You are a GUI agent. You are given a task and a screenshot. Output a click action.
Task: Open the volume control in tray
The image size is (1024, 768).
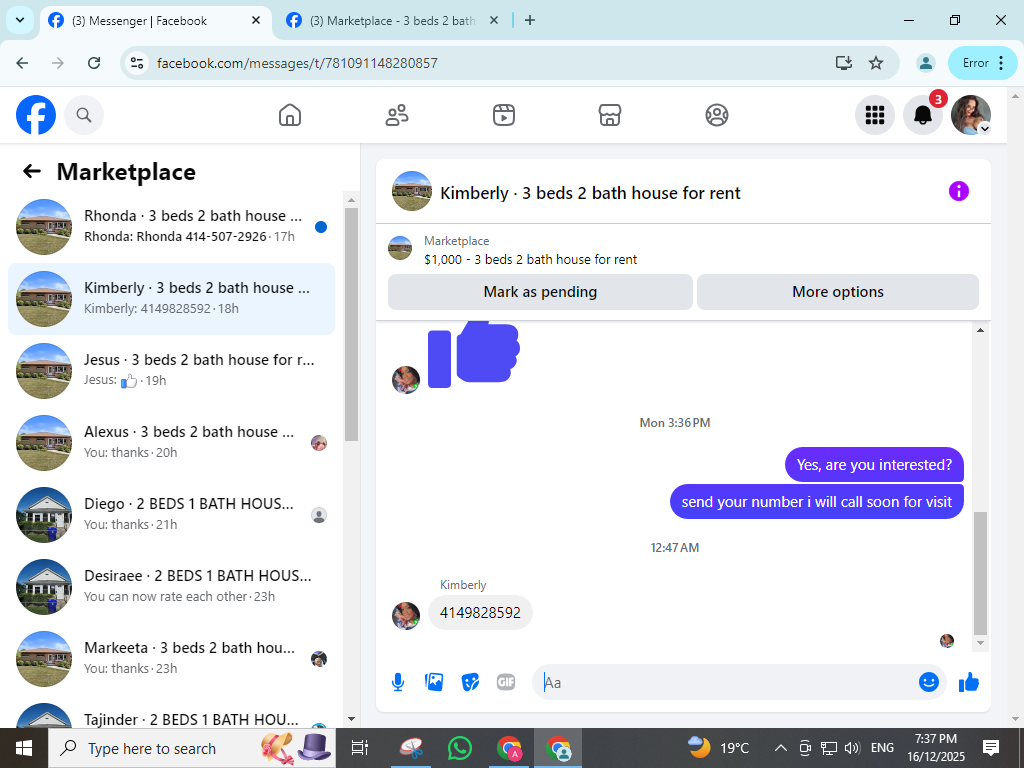click(852, 748)
